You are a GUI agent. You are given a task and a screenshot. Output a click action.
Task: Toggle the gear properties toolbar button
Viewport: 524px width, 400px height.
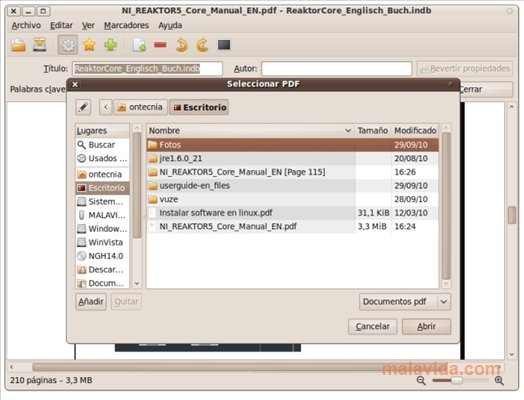[x=68, y=45]
